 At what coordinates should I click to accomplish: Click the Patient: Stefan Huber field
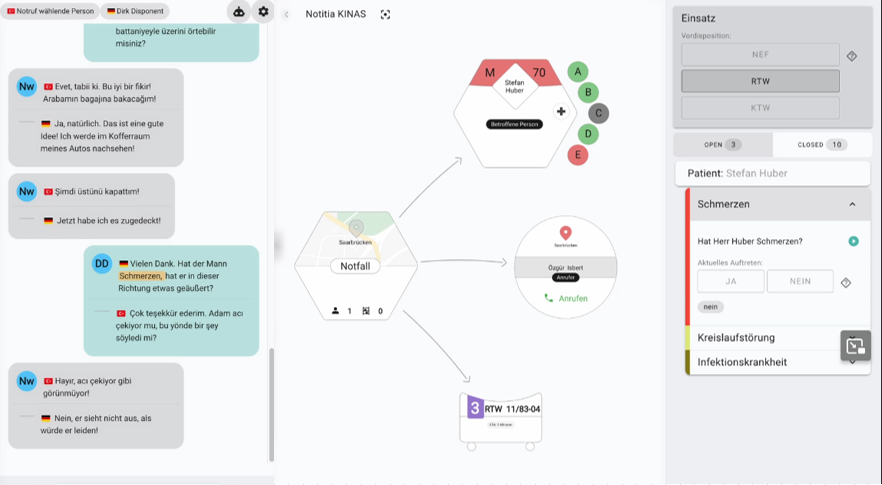pyautogui.click(x=773, y=173)
